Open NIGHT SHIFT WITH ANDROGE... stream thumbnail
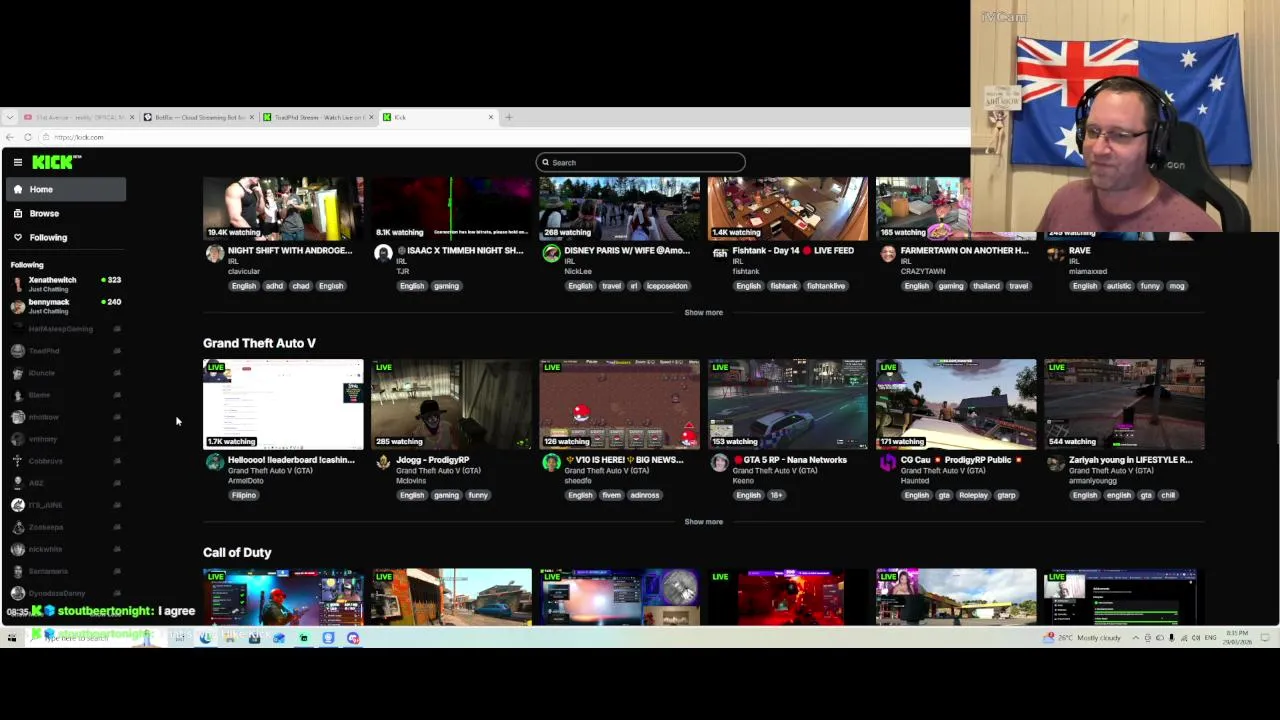This screenshot has height=720, width=1280. [283, 208]
